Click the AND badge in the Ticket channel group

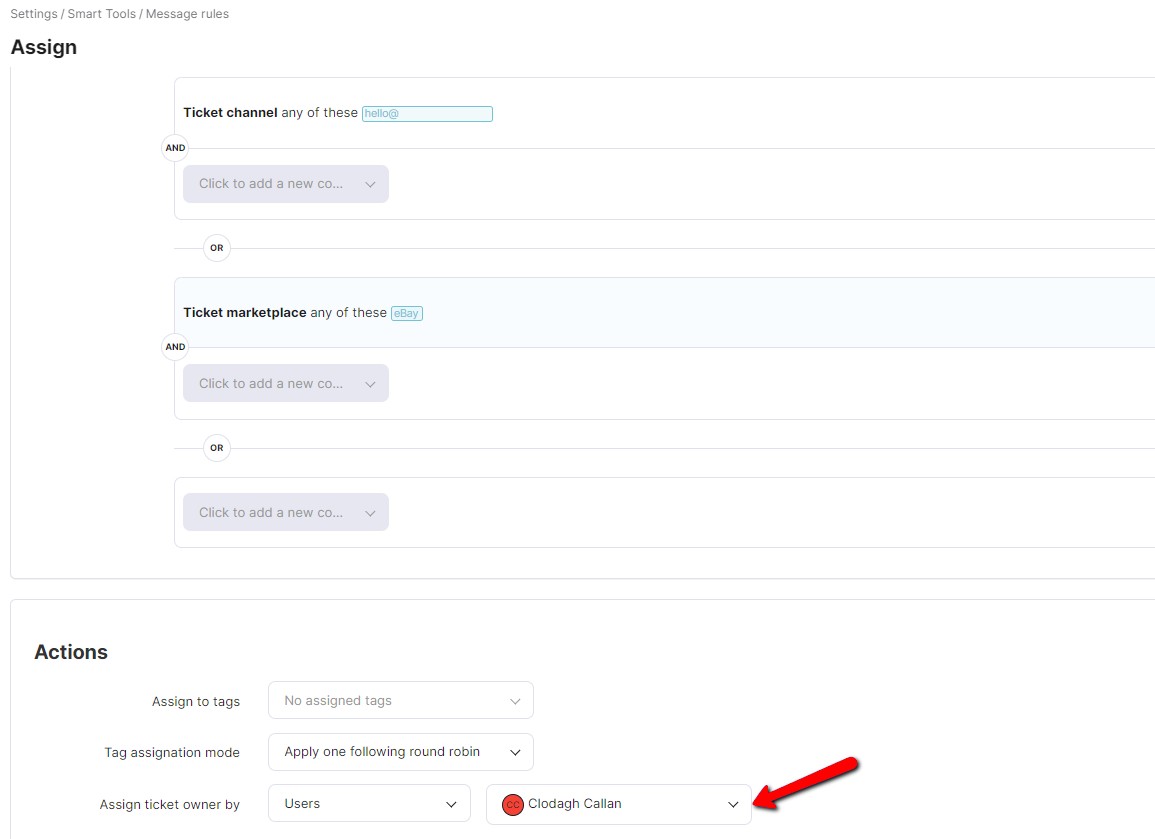tap(175, 148)
